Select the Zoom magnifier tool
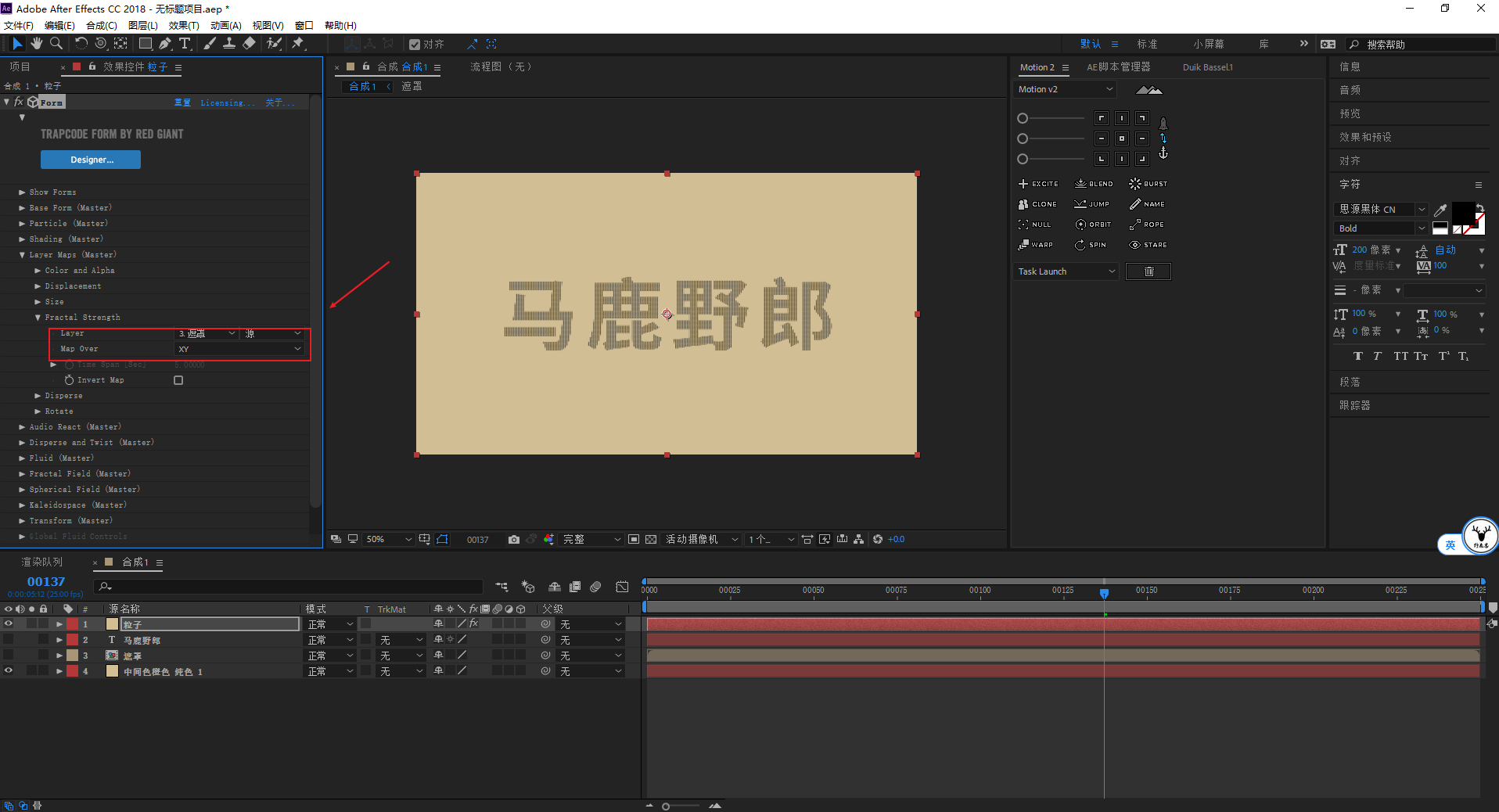This screenshot has width=1499, height=812. pyautogui.click(x=56, y=44)
